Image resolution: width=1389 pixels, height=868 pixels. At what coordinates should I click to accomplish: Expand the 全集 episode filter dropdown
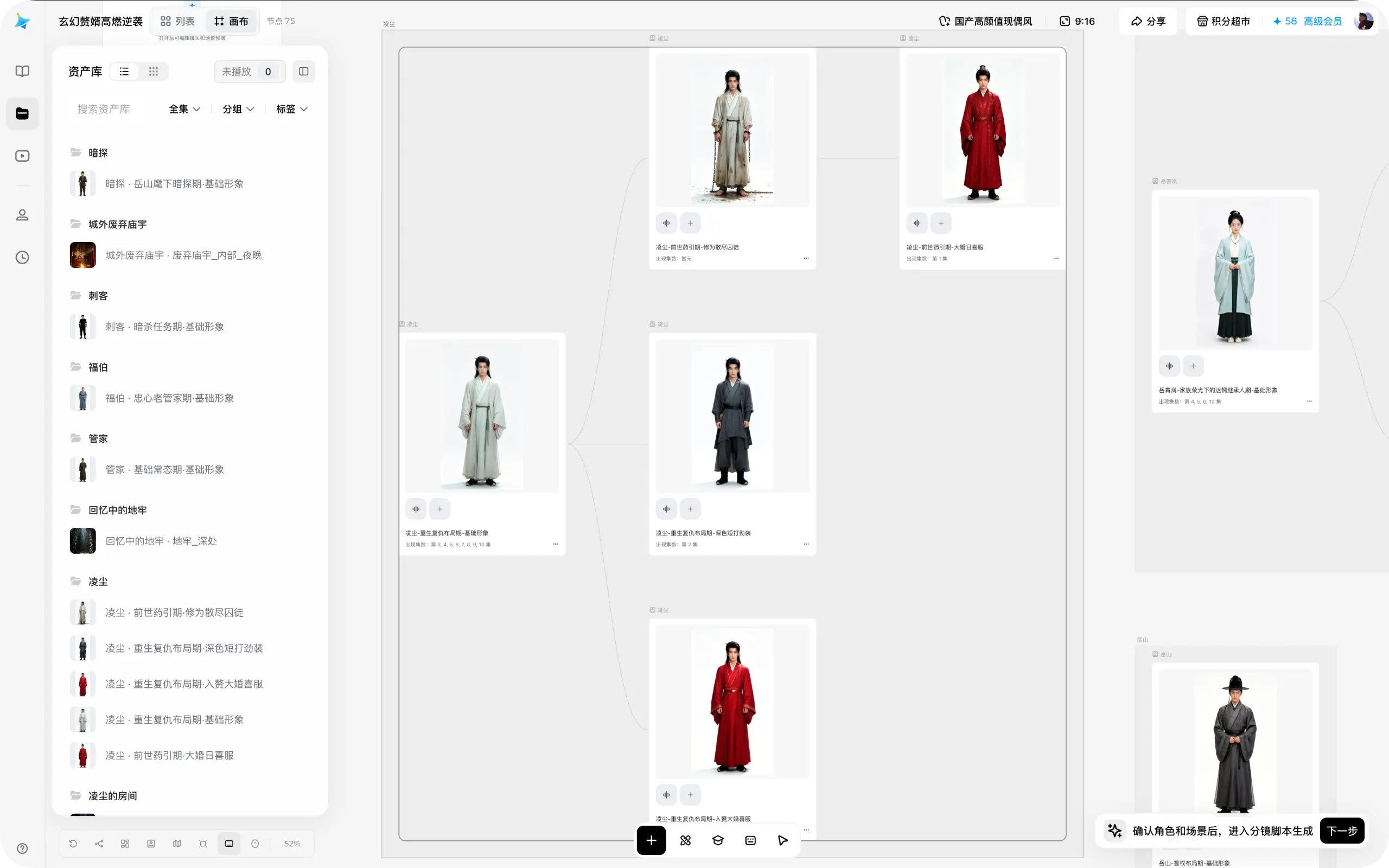point(184,109)
